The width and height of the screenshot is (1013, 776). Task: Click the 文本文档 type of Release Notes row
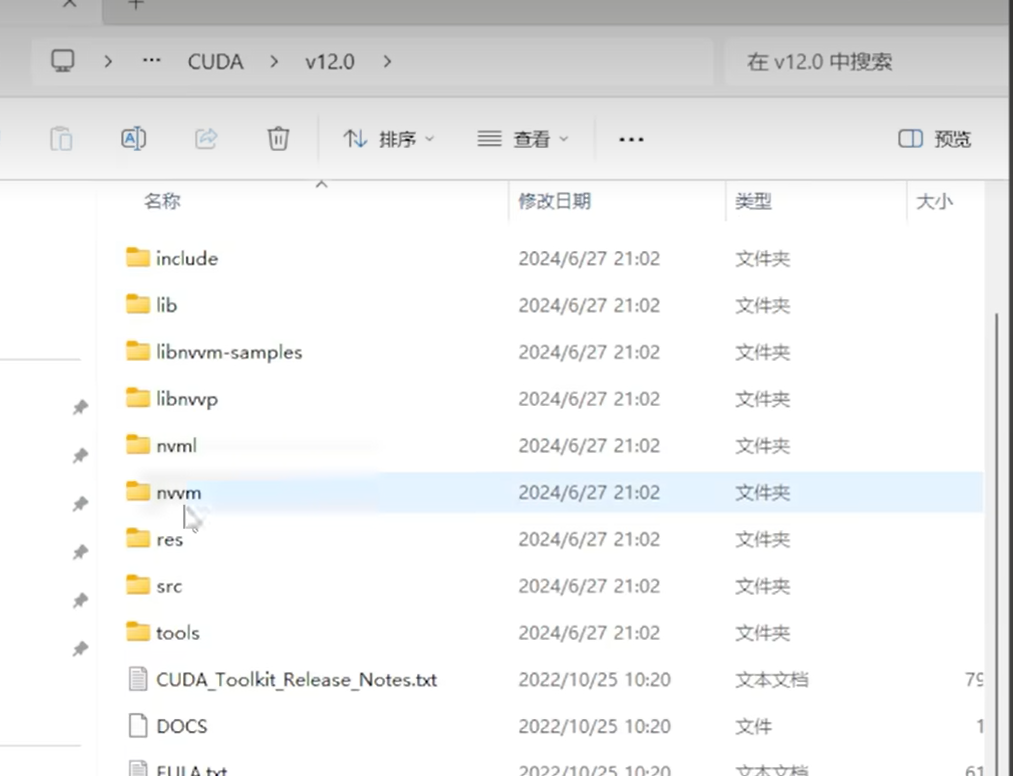tap(771, 680)
